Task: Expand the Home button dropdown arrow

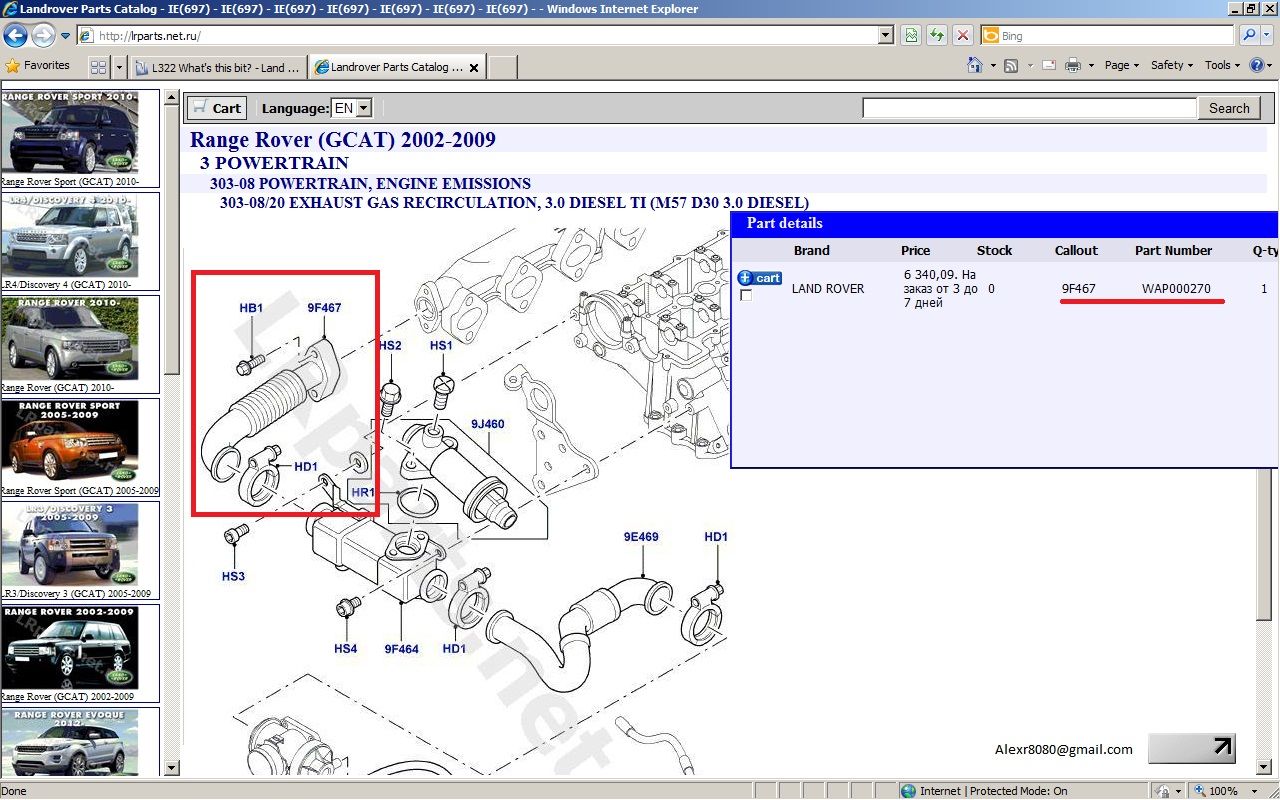Action: point(993,66)
